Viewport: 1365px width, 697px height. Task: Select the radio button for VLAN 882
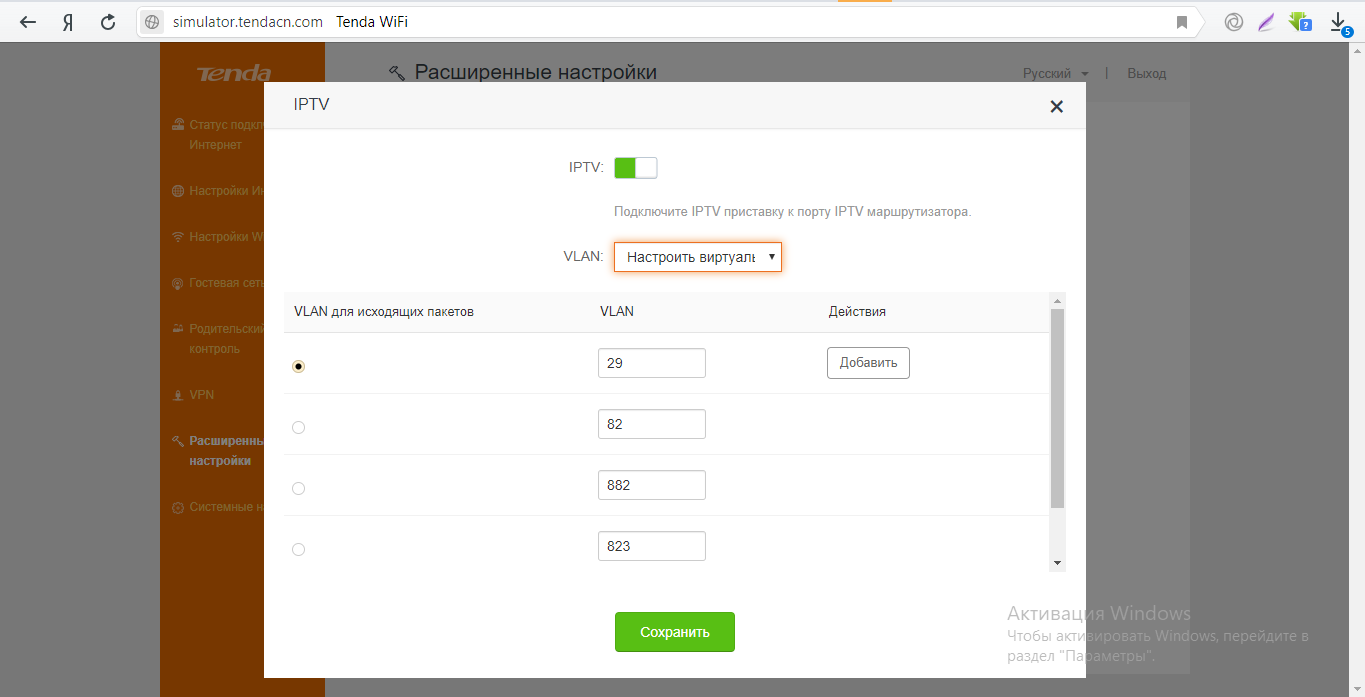(x=298, y=488)
